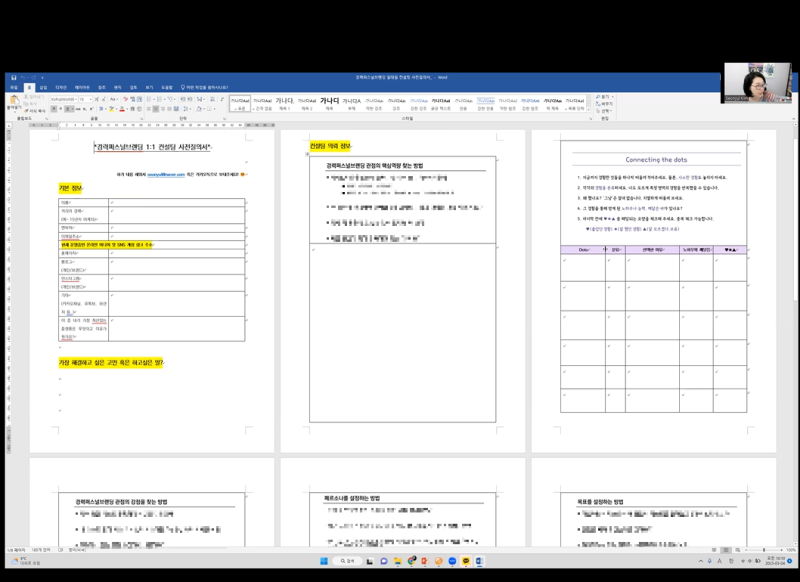Click the Find (찾기) button
Image resolution: width=800 pixels, height=582 pixels.
coord(605,96)
